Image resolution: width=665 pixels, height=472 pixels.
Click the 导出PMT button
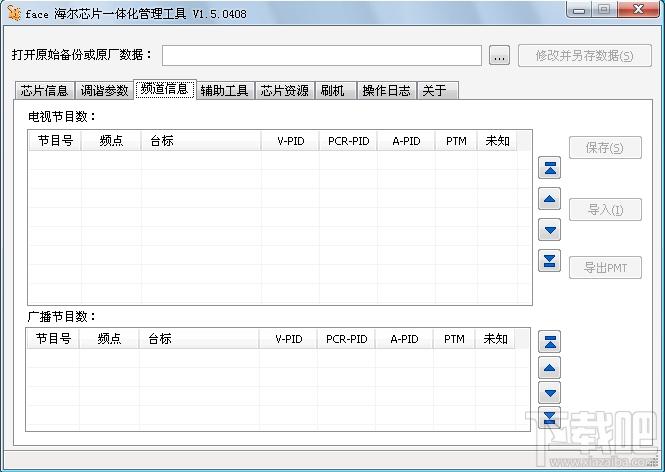[605, 268]
